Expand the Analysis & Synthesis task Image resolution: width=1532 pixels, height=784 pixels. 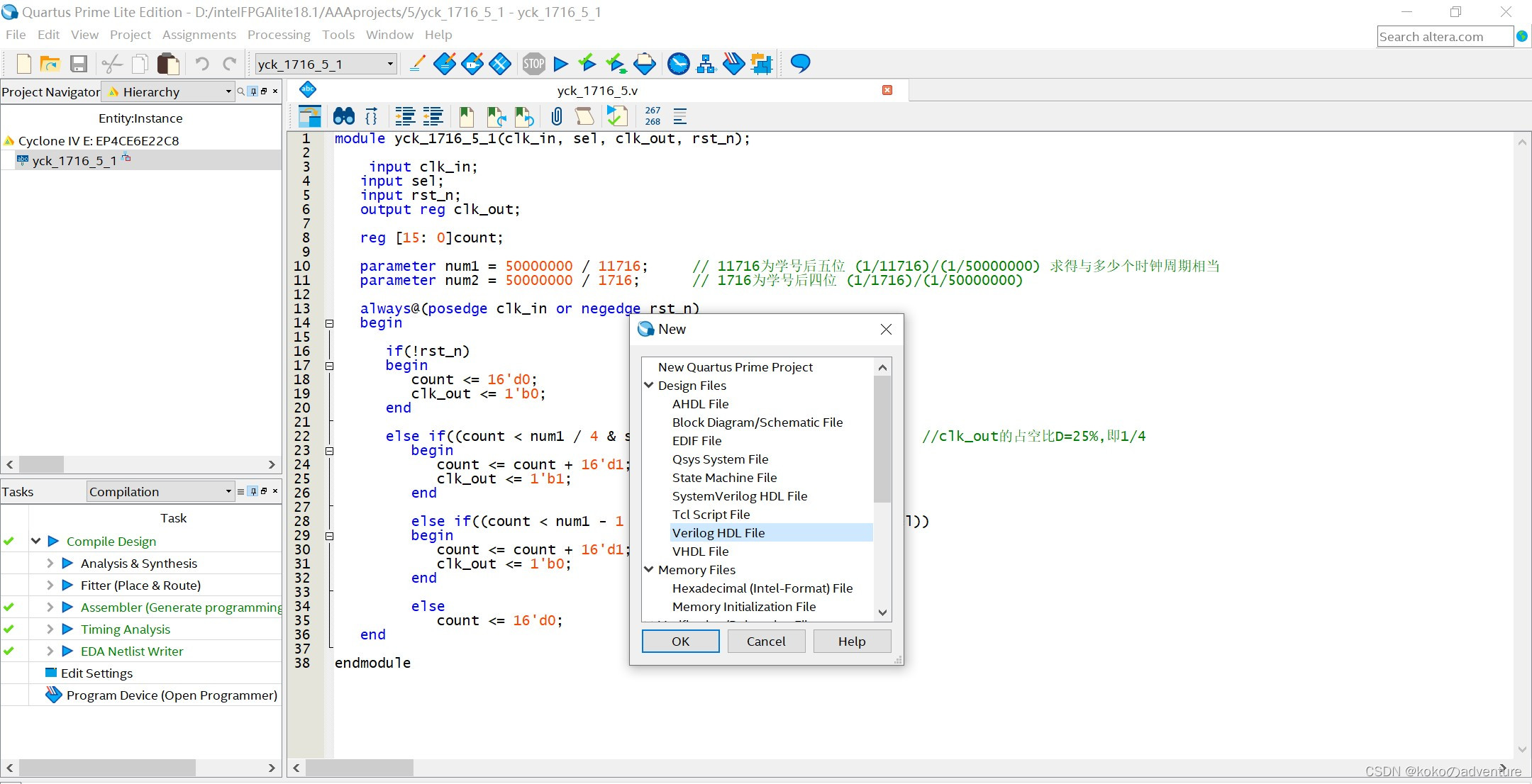[x=50, y=563]
